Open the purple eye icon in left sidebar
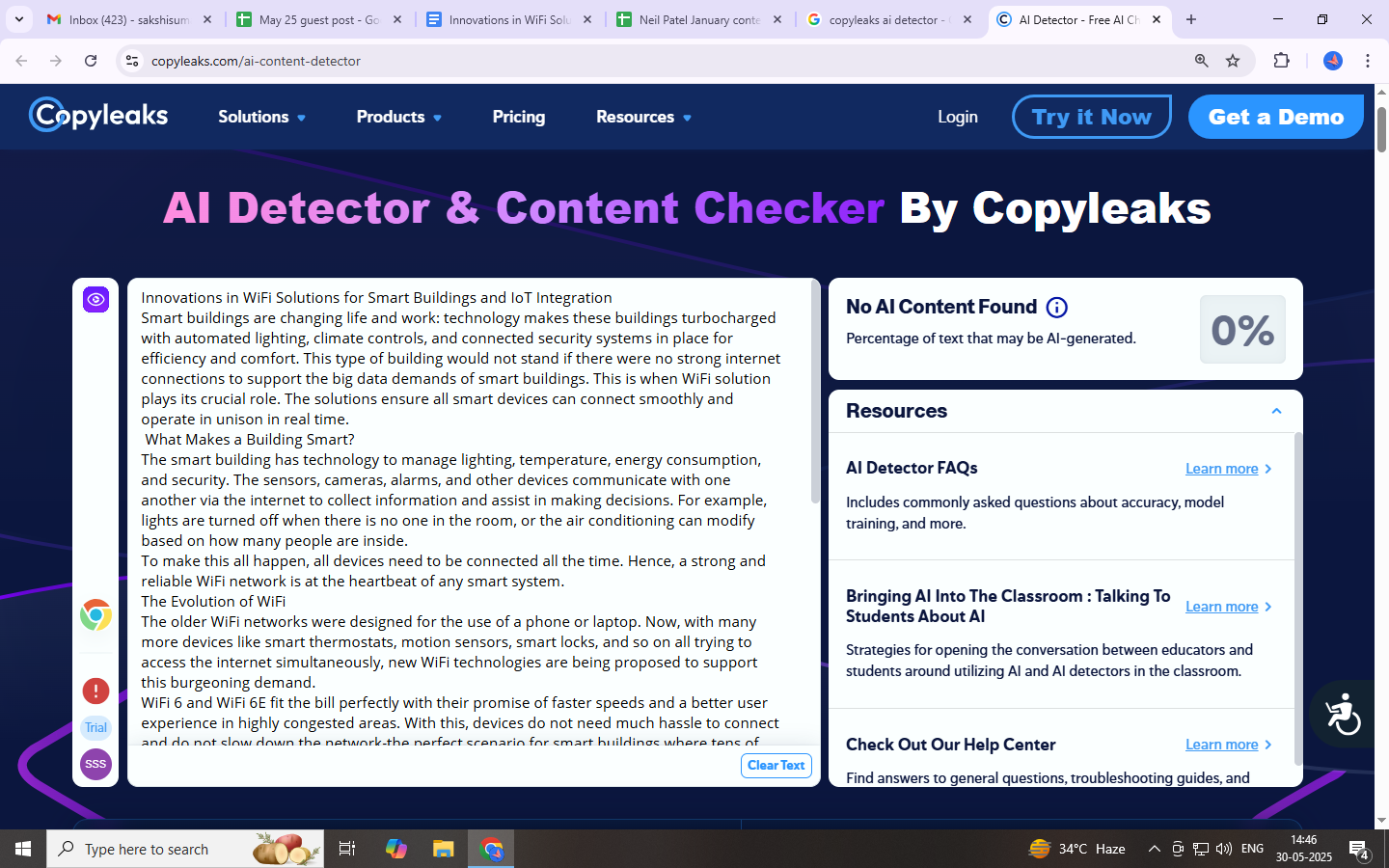This screenshot has width=1389, height=868. click(x=95, y=300)
